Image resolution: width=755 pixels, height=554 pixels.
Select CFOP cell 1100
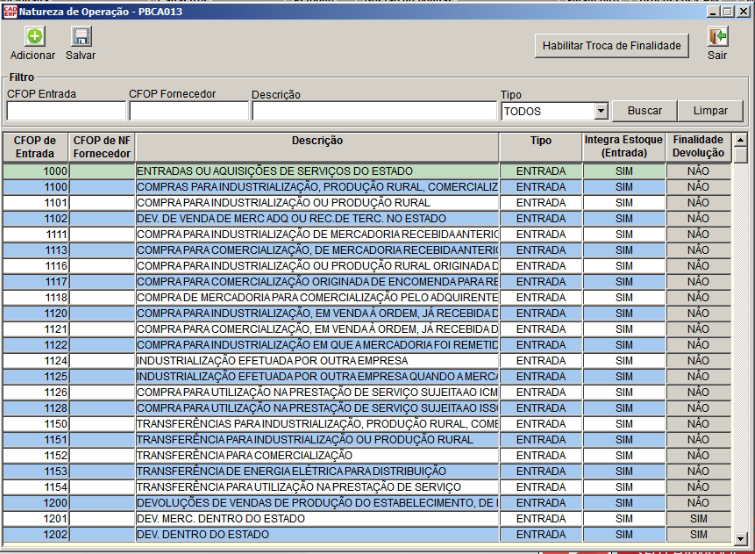point(36,187)
